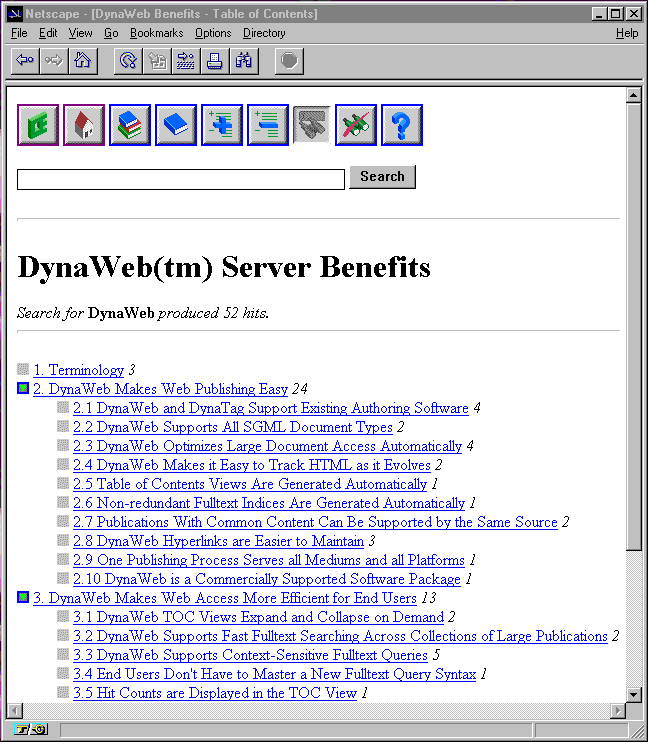The width and height of the screenshot is (648, 742).
Task: Open '3.4 End Users Don't Have to Master' link
Action: [275, 674]
